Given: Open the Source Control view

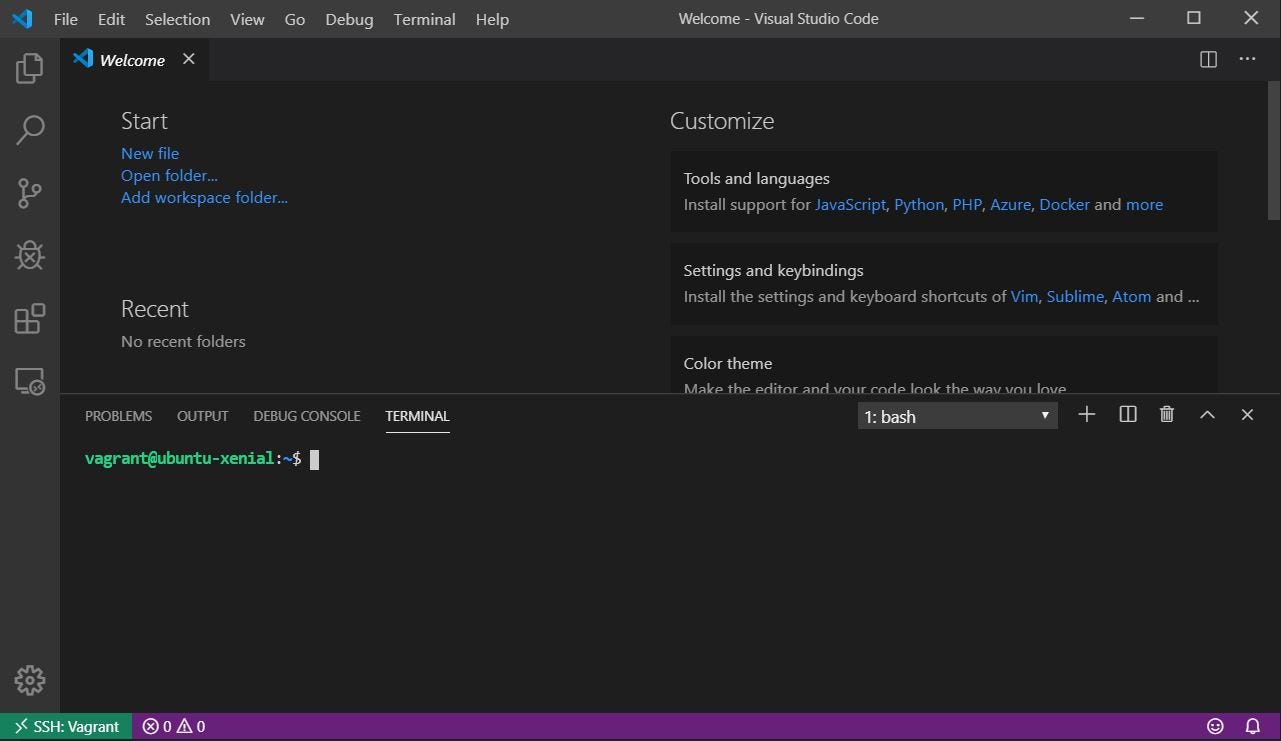Looking at the screenshot, I should click(28, 193).
